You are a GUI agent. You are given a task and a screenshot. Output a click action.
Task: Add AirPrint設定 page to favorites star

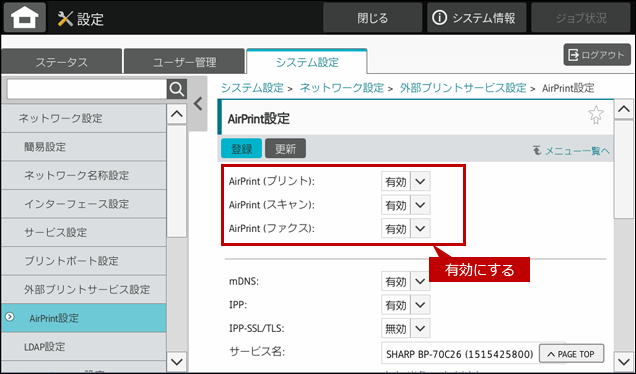point(596,115)
